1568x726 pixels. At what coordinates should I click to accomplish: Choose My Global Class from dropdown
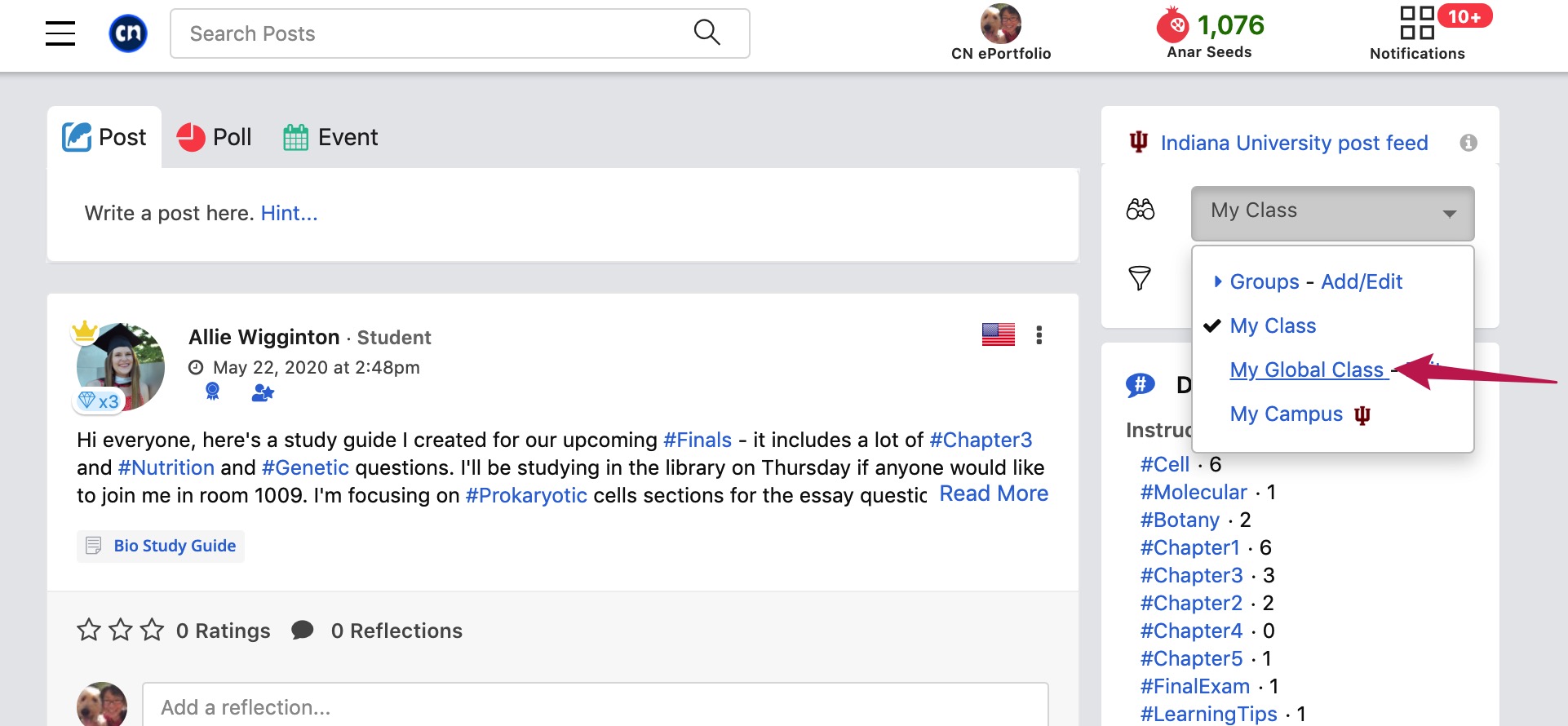click(x=1307, y=370)
